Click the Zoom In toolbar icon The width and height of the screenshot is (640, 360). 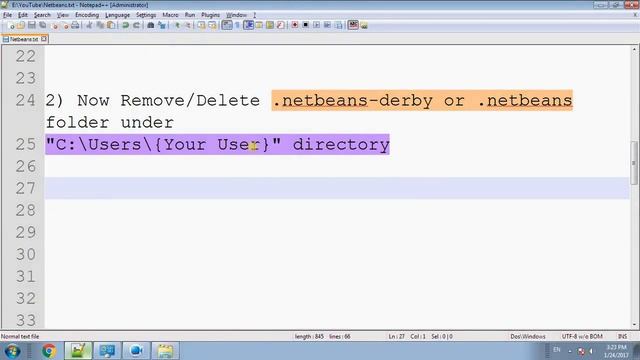(177, 25)
